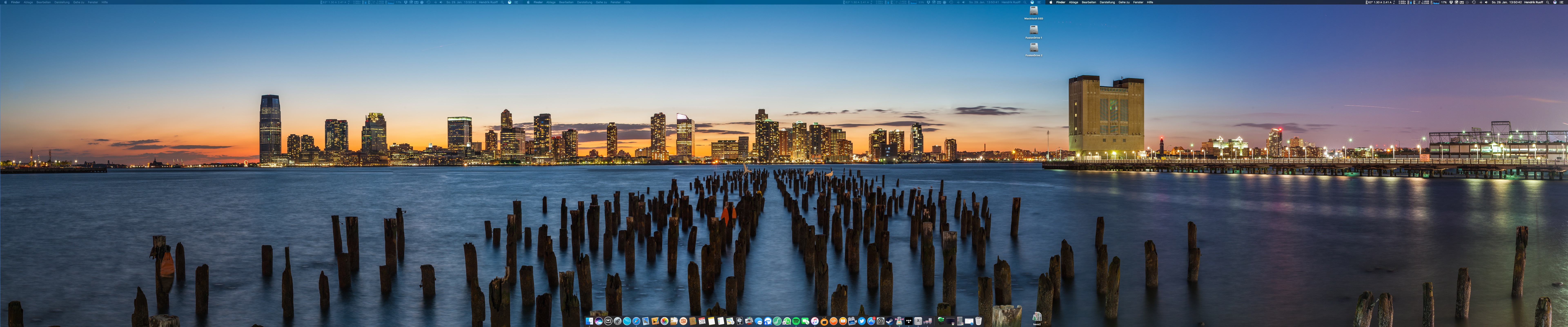Launch Logic Pro from the Dock
1568x327 pixels.
pos(739,321)
